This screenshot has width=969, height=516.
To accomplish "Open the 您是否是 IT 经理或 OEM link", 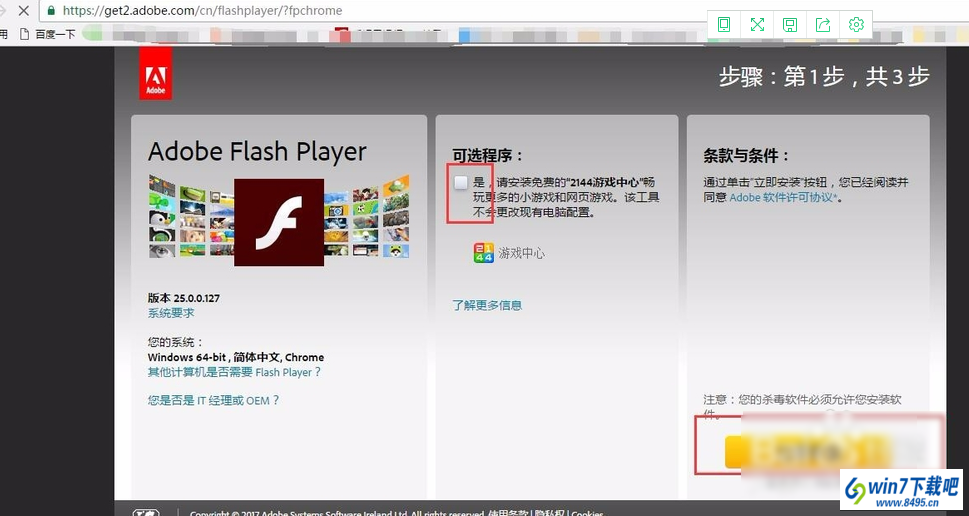I will coord(213,400).
